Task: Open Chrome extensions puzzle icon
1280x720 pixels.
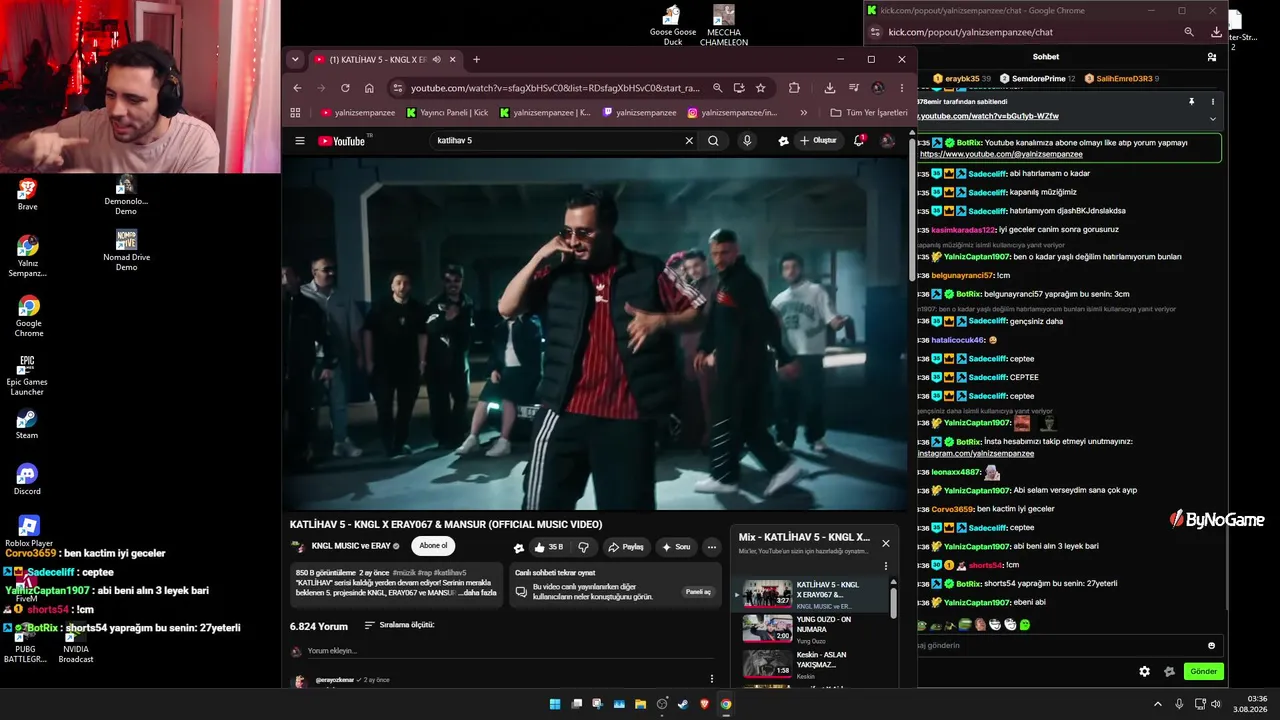Action: (794, 88)
